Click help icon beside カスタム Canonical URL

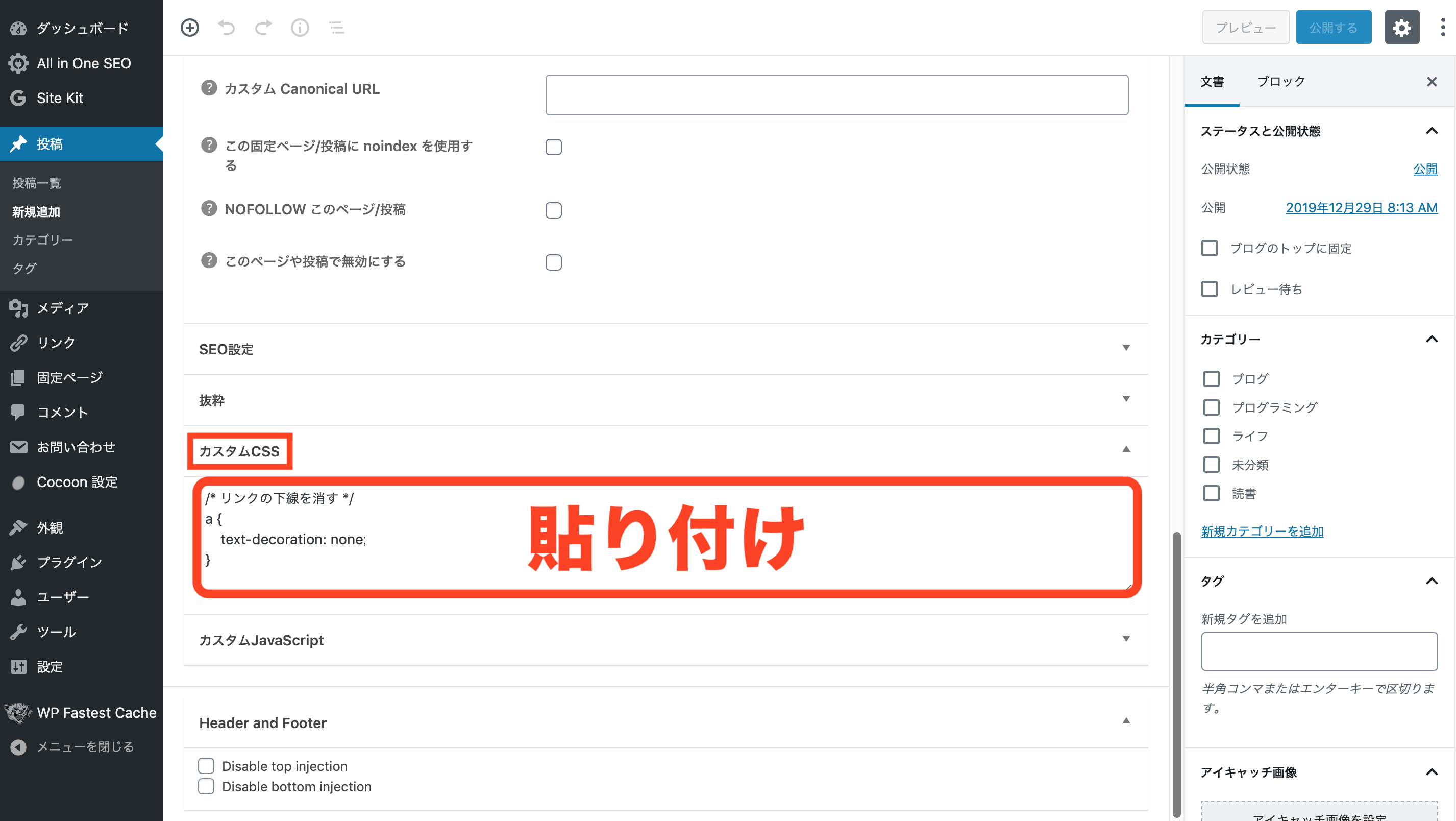pos(209,88)
